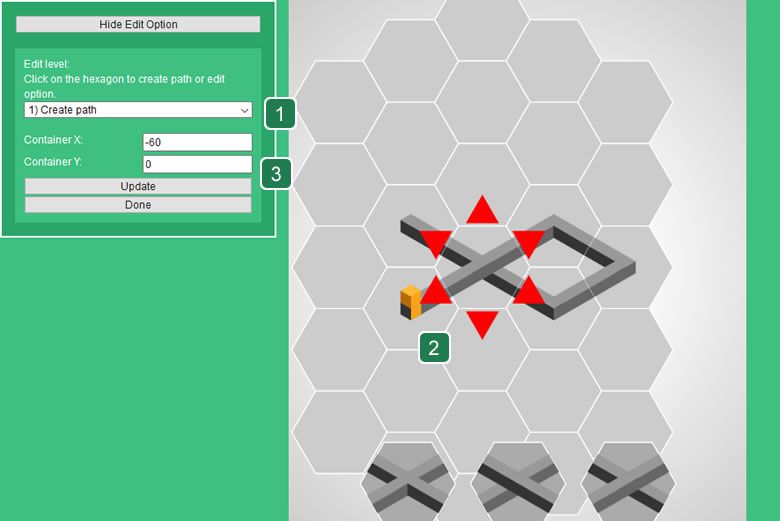780x521 pixels.
Task: Select the orange cube on the path
Action: tap(411, 301)
